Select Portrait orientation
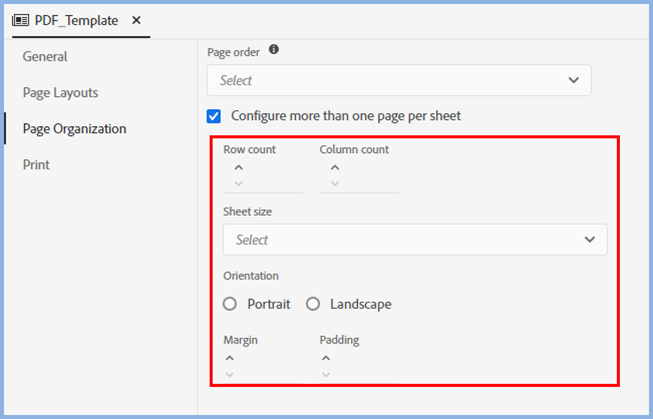 [231, 304]
